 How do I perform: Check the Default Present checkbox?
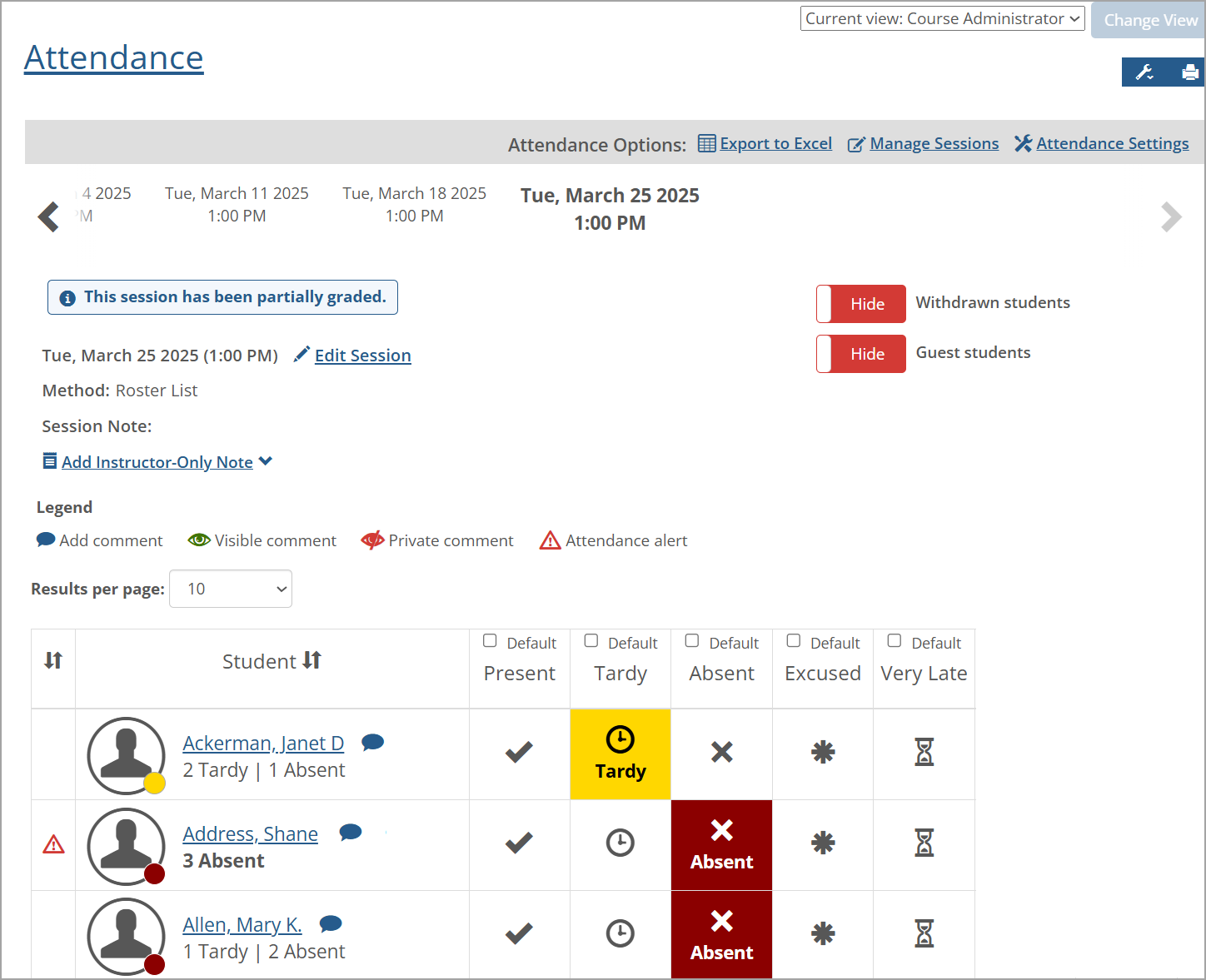point(491,641)
